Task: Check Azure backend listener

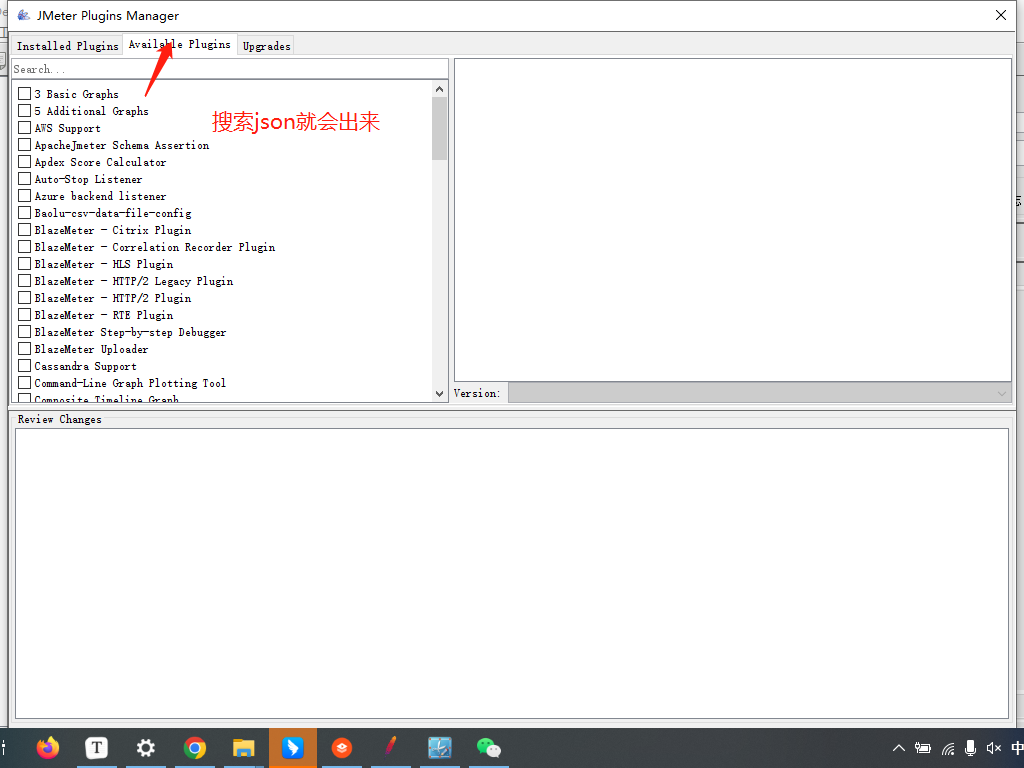Action: [25, 195]
